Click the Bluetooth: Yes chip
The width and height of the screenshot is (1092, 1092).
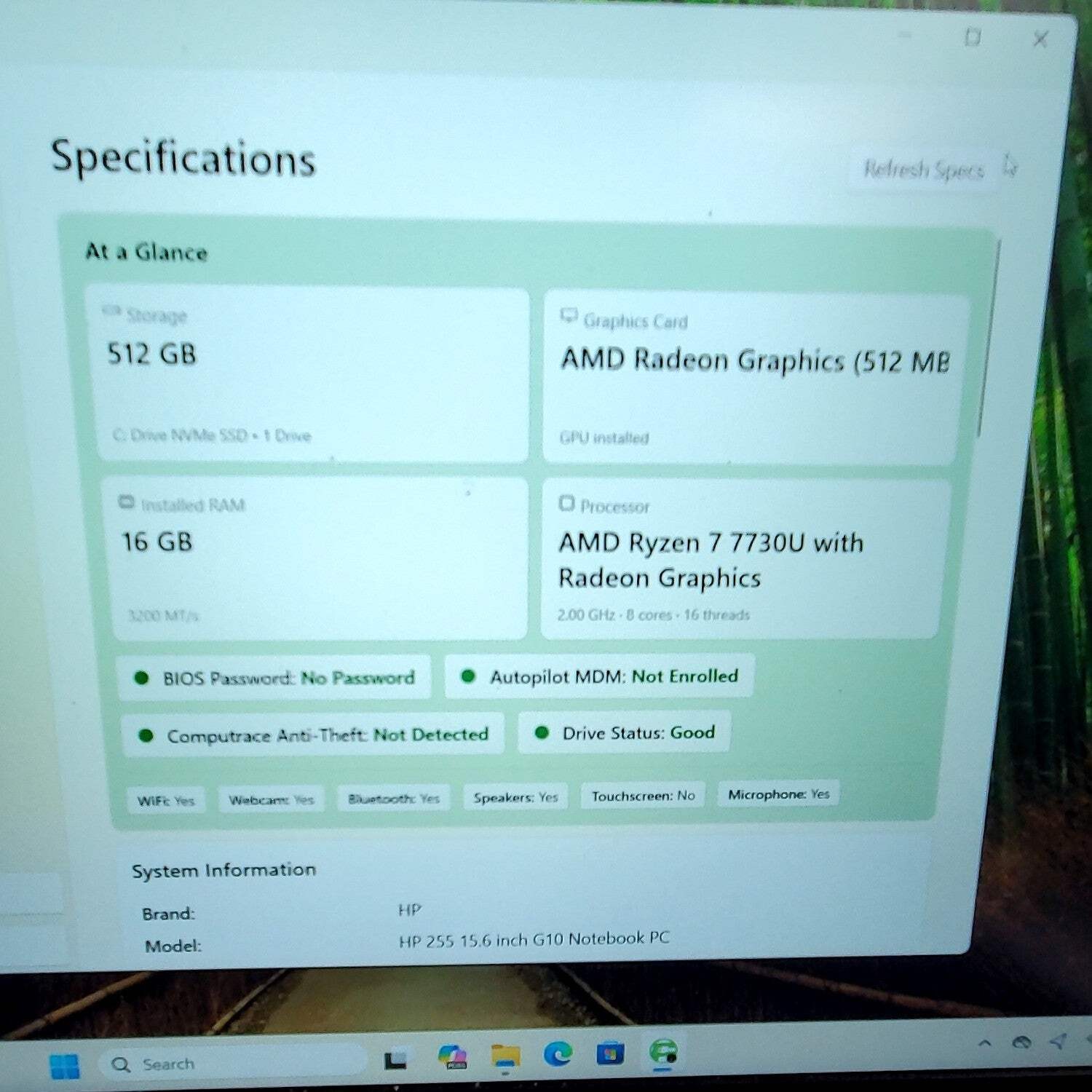394,799
